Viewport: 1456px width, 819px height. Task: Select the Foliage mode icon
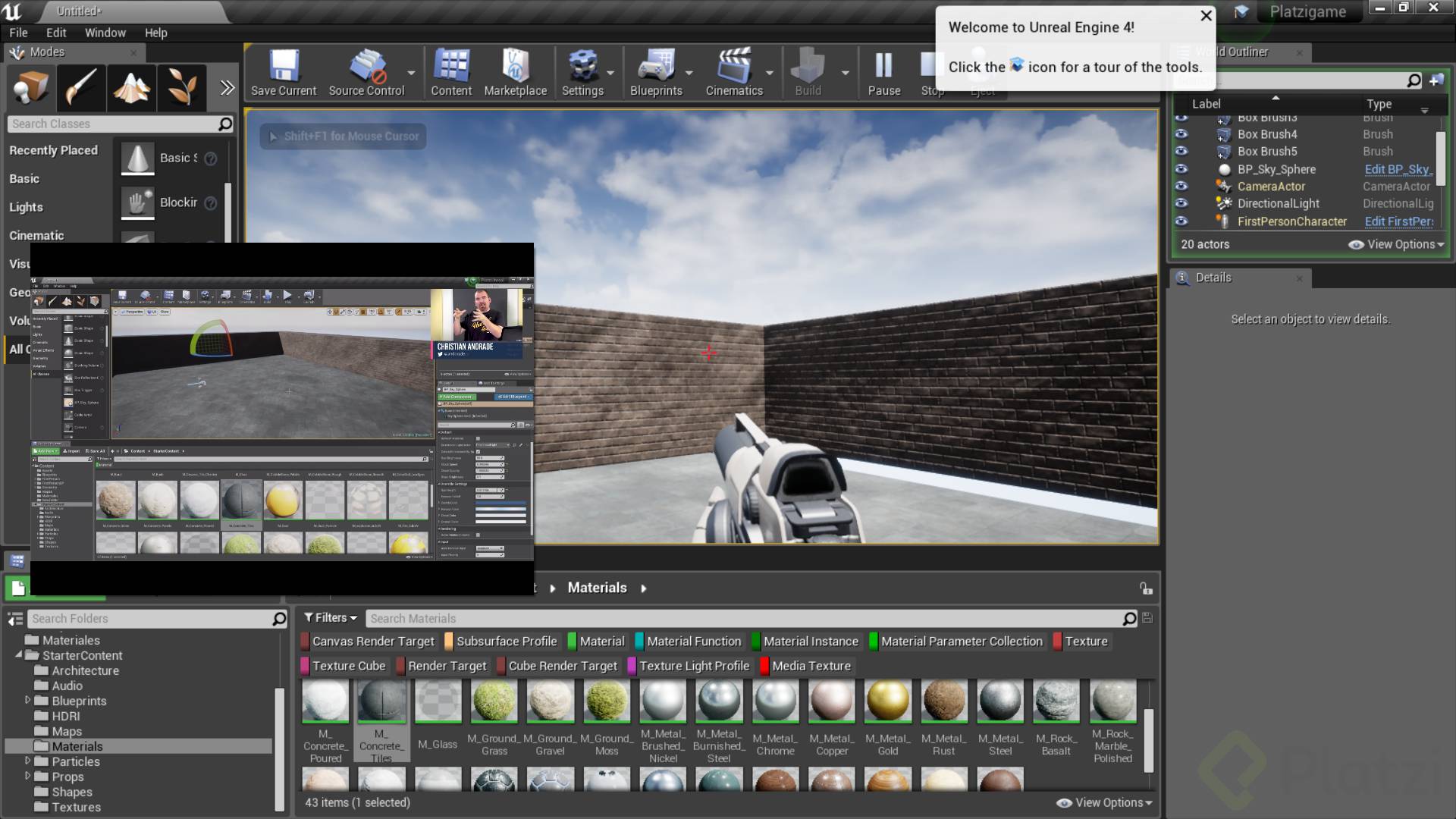tap(182, 88)
